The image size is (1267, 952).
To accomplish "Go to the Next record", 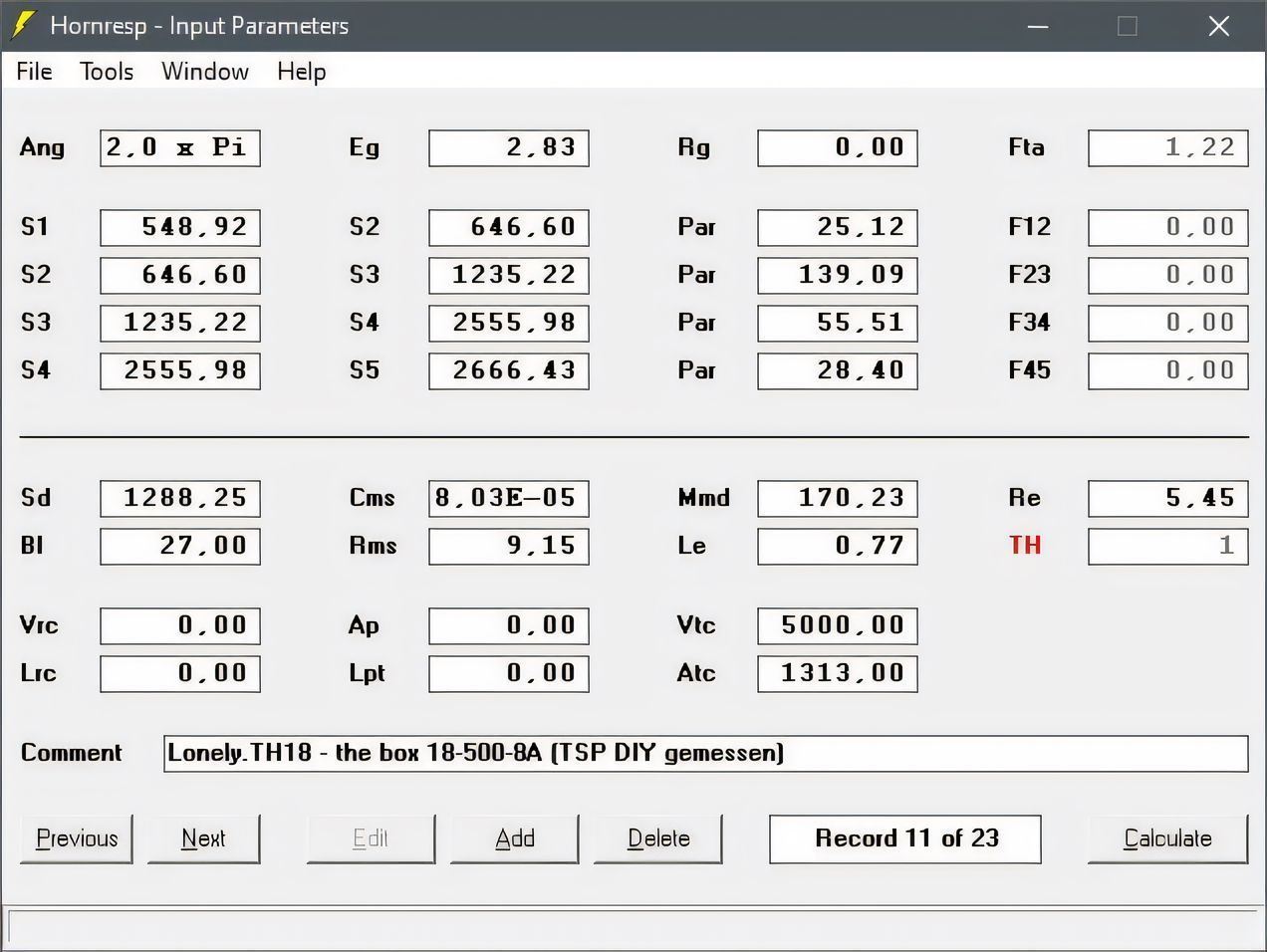I will click(x=203, y=838).
